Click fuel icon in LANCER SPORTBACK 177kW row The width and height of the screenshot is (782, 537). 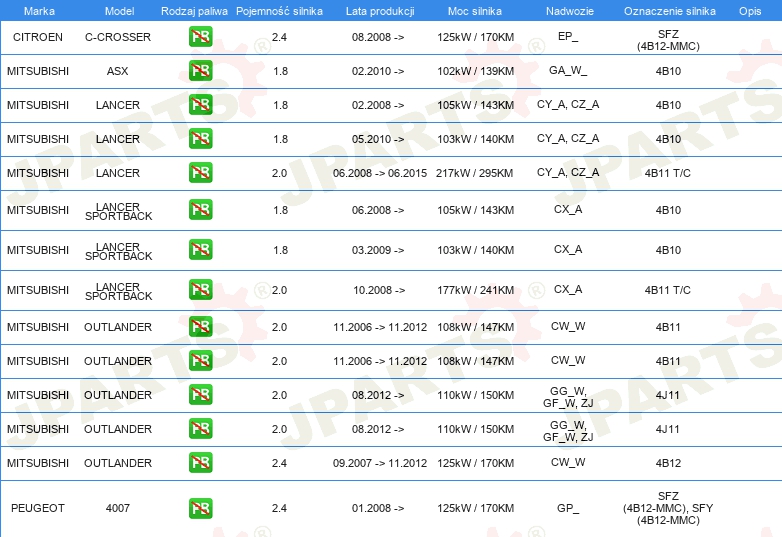(200, 290)
